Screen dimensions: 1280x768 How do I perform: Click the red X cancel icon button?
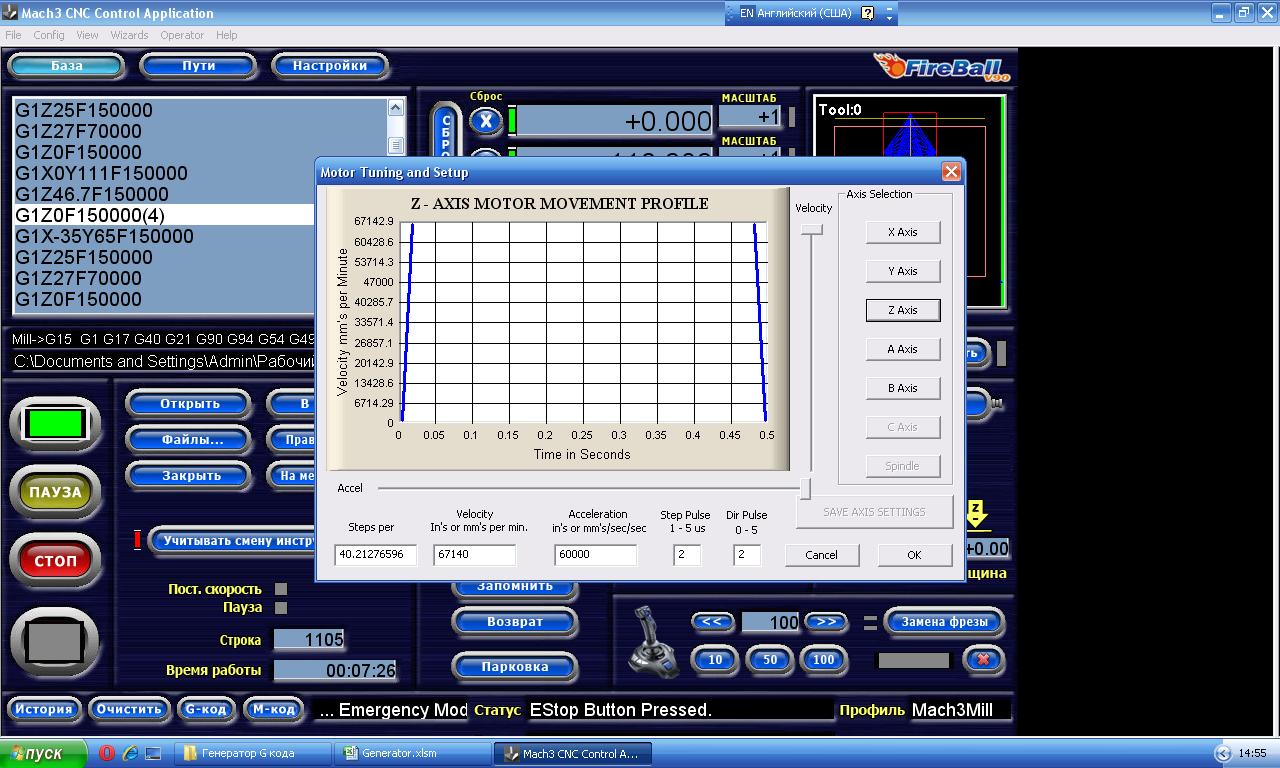pyautogui.click(x=983, y=660)
